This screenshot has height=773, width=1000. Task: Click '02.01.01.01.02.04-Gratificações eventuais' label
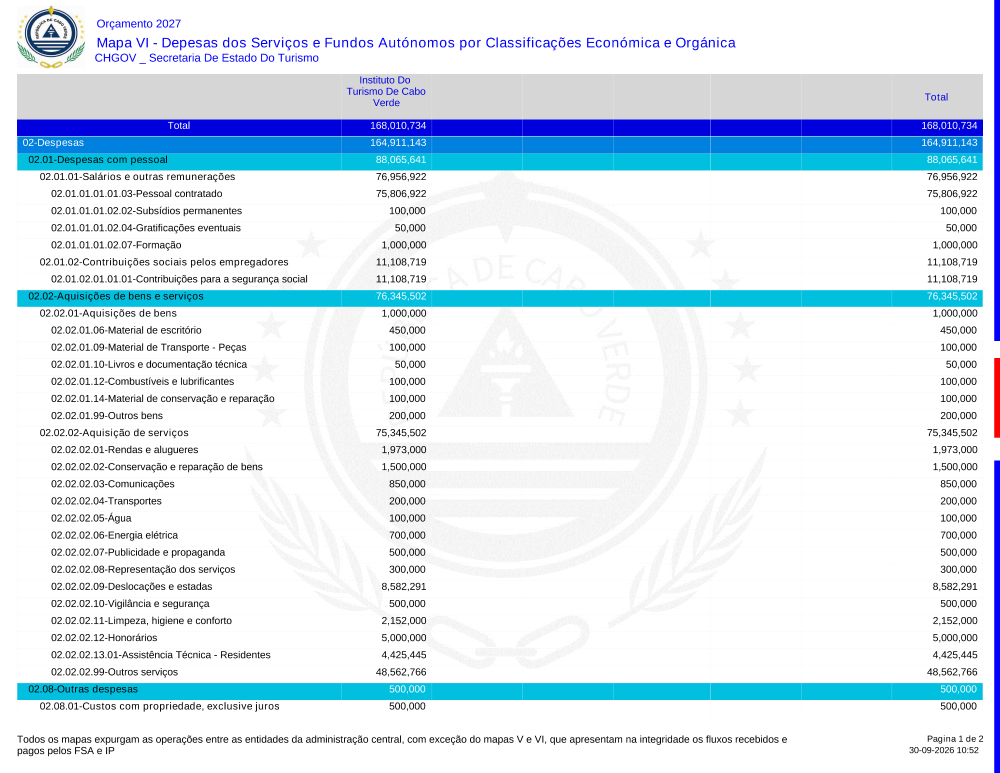[x=146, y=228]
